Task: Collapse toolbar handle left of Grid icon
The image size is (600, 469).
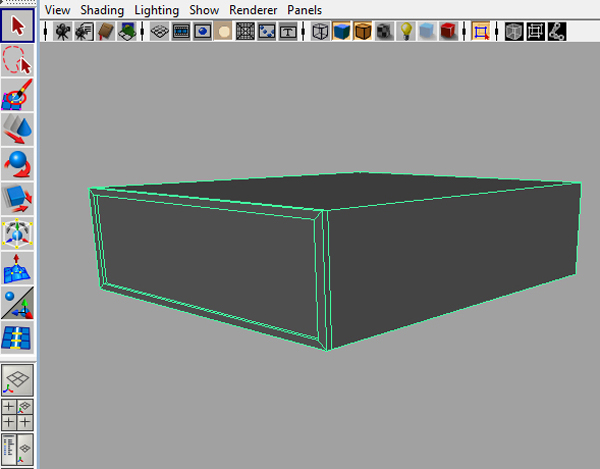Action: click(142, 31)
